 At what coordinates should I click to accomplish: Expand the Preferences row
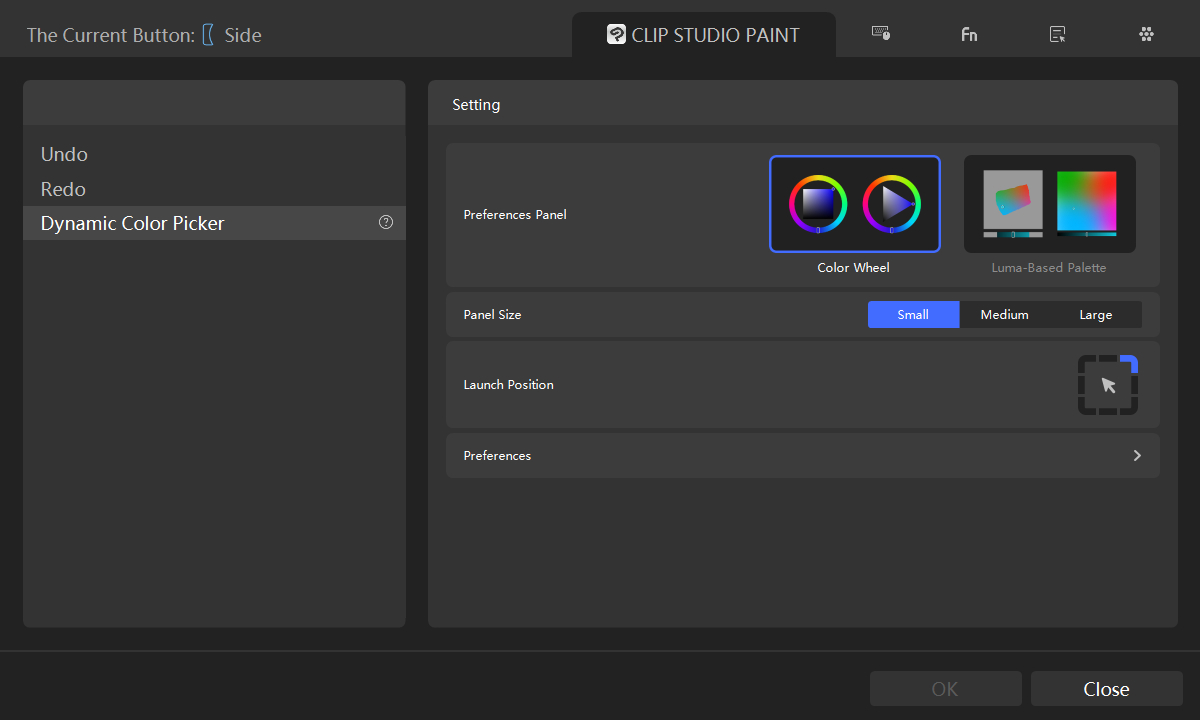802,455
